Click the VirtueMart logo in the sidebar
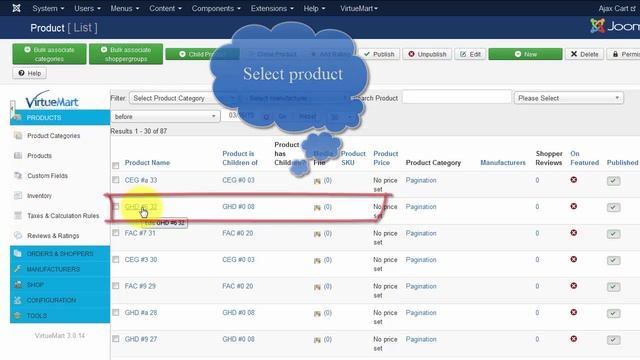 tap(52, 99)
